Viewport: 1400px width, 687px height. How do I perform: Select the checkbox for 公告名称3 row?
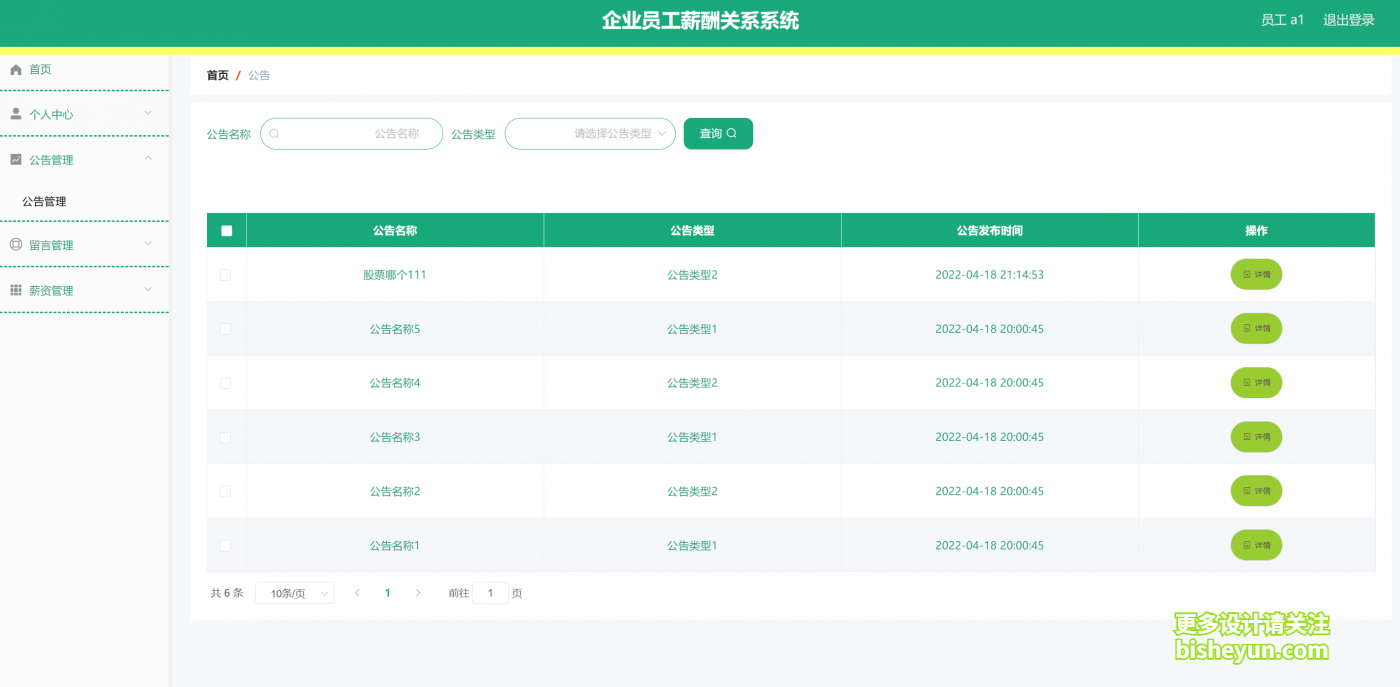[225, 437]
